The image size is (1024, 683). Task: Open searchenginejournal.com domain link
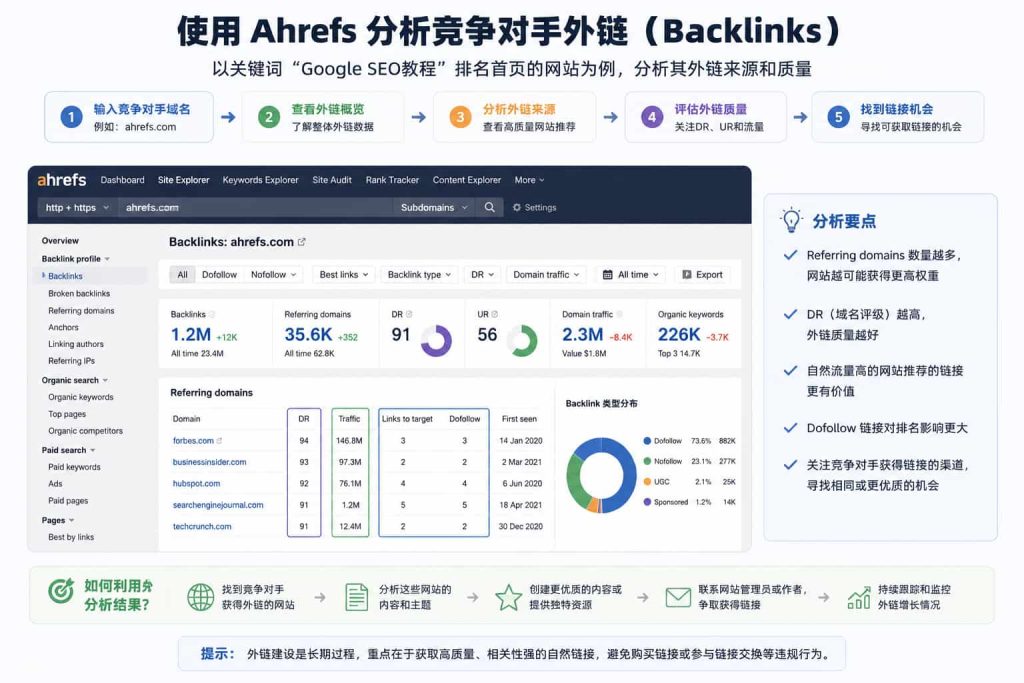pos(218,505)
